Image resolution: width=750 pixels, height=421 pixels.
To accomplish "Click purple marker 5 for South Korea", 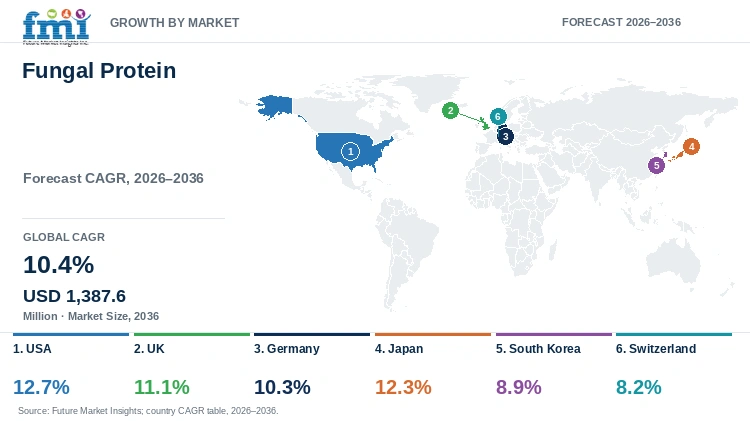I will [656, 166].
